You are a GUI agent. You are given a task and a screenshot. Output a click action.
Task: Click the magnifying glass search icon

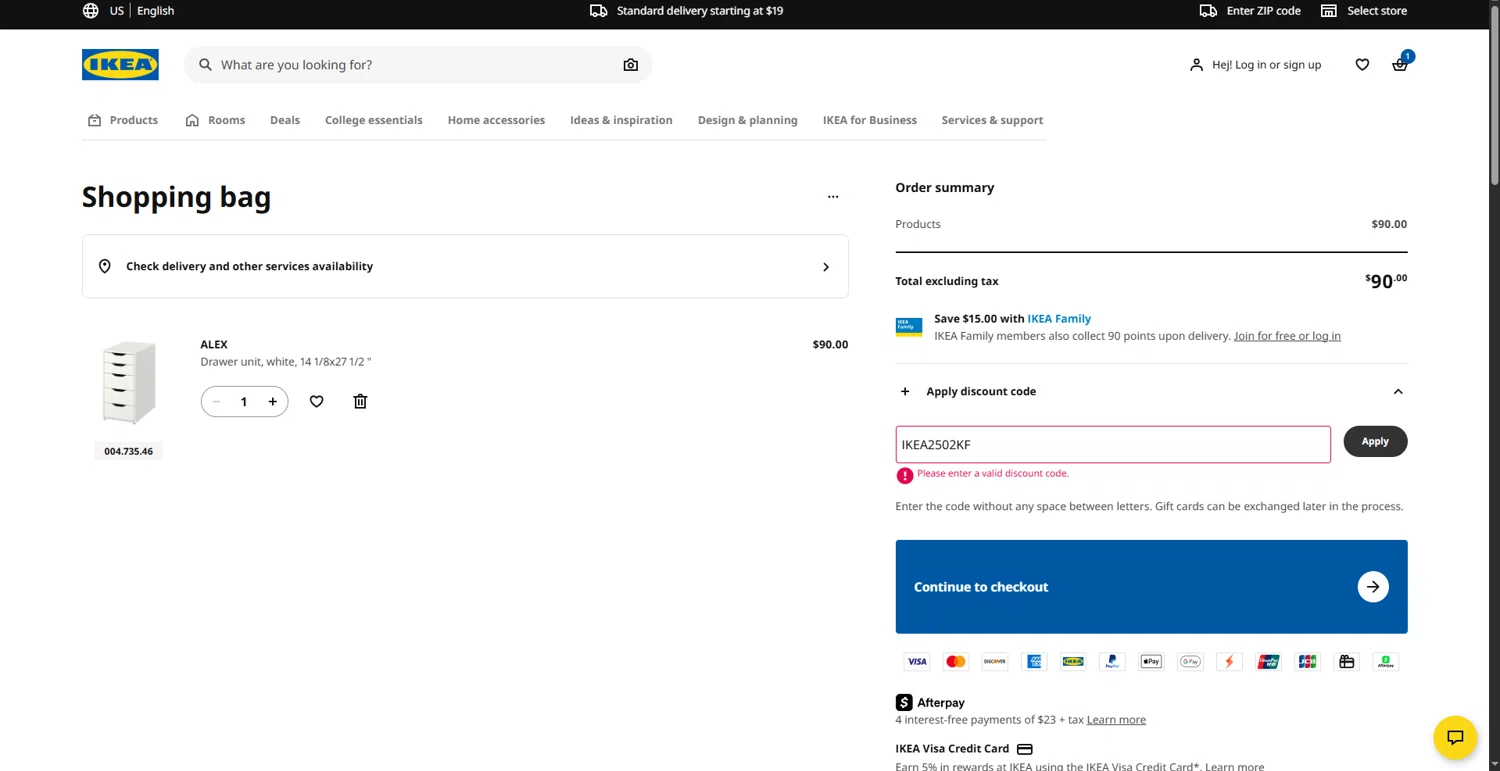[205, 64]
